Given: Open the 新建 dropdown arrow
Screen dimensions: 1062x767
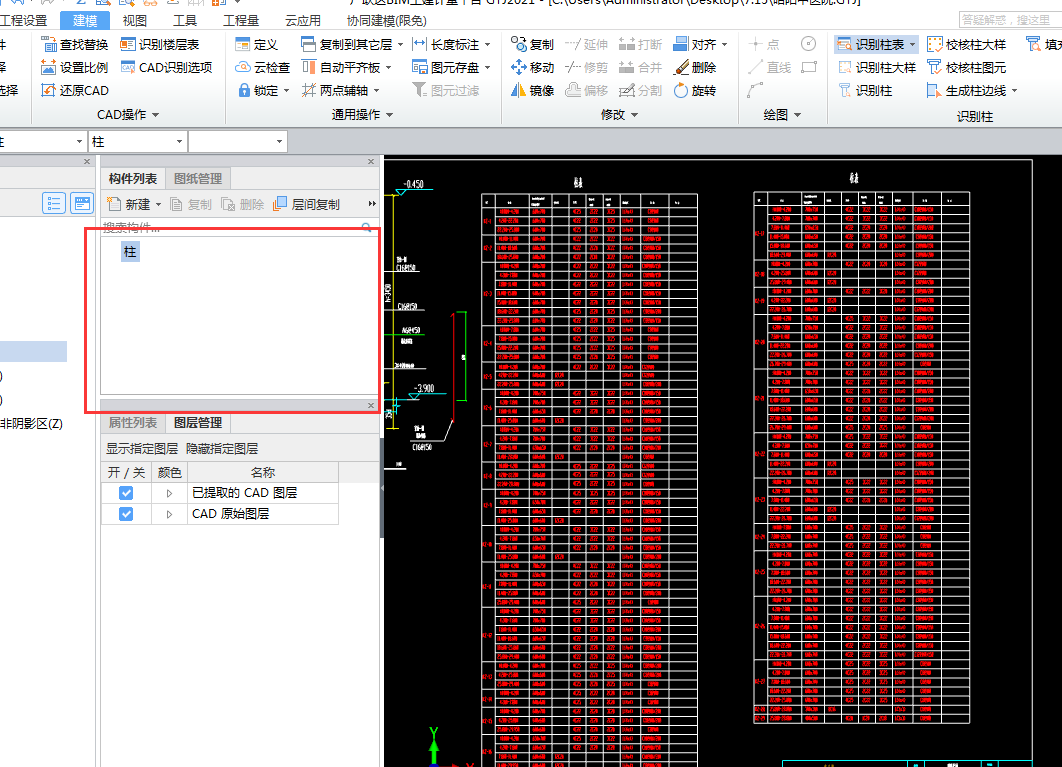Looking at the screenshot, I should point(158,205).
